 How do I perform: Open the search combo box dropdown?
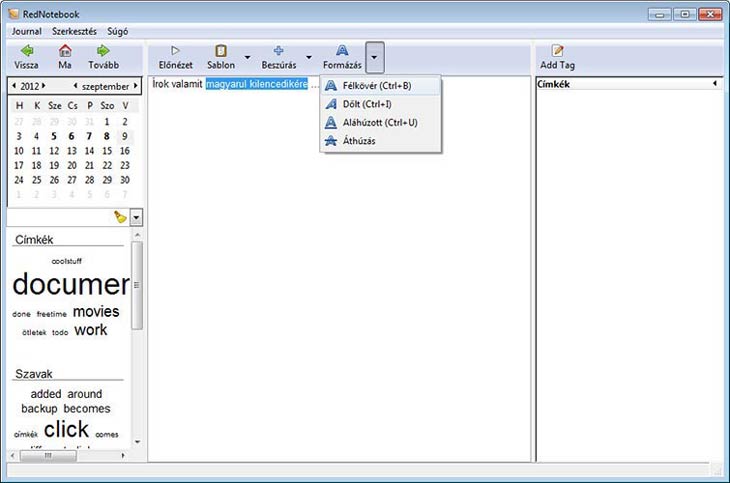tap(136, 217)
